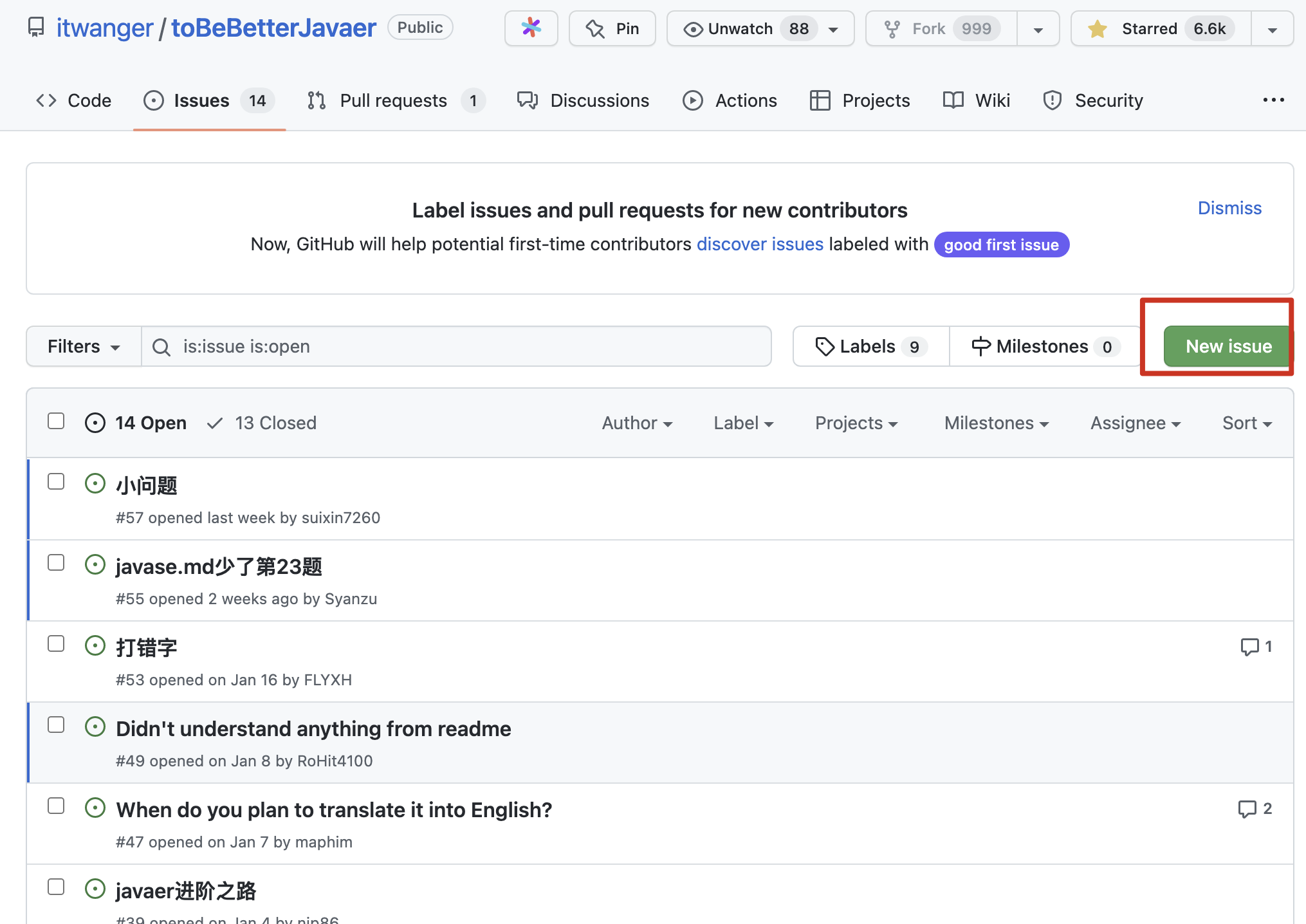This screenshot has width=1306, height=924.
Task: Open Didn't understand anything from readme issue
Action: [313, 728]
